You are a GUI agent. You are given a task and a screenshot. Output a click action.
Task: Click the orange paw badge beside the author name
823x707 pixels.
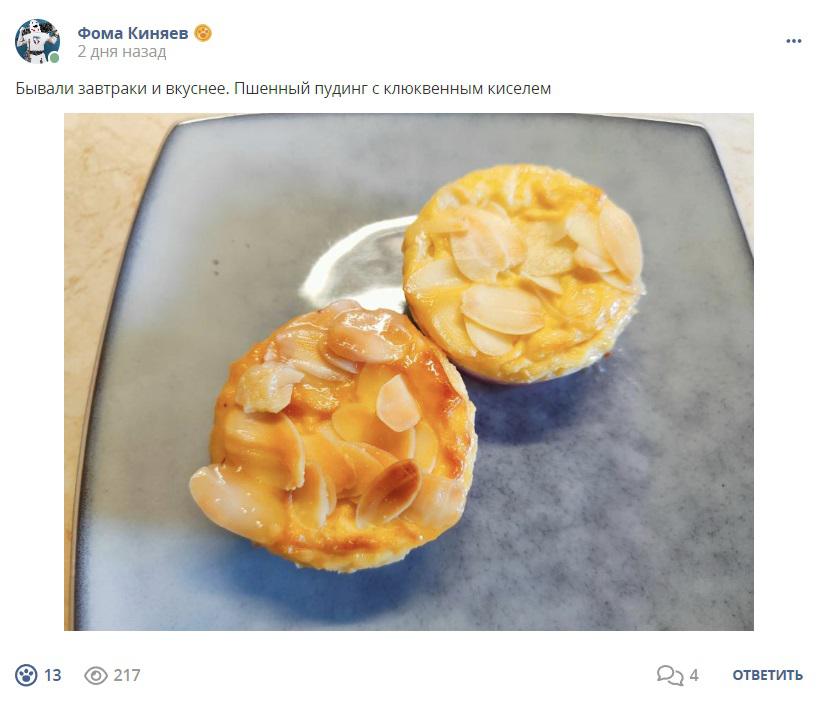(x=203, y=33)
